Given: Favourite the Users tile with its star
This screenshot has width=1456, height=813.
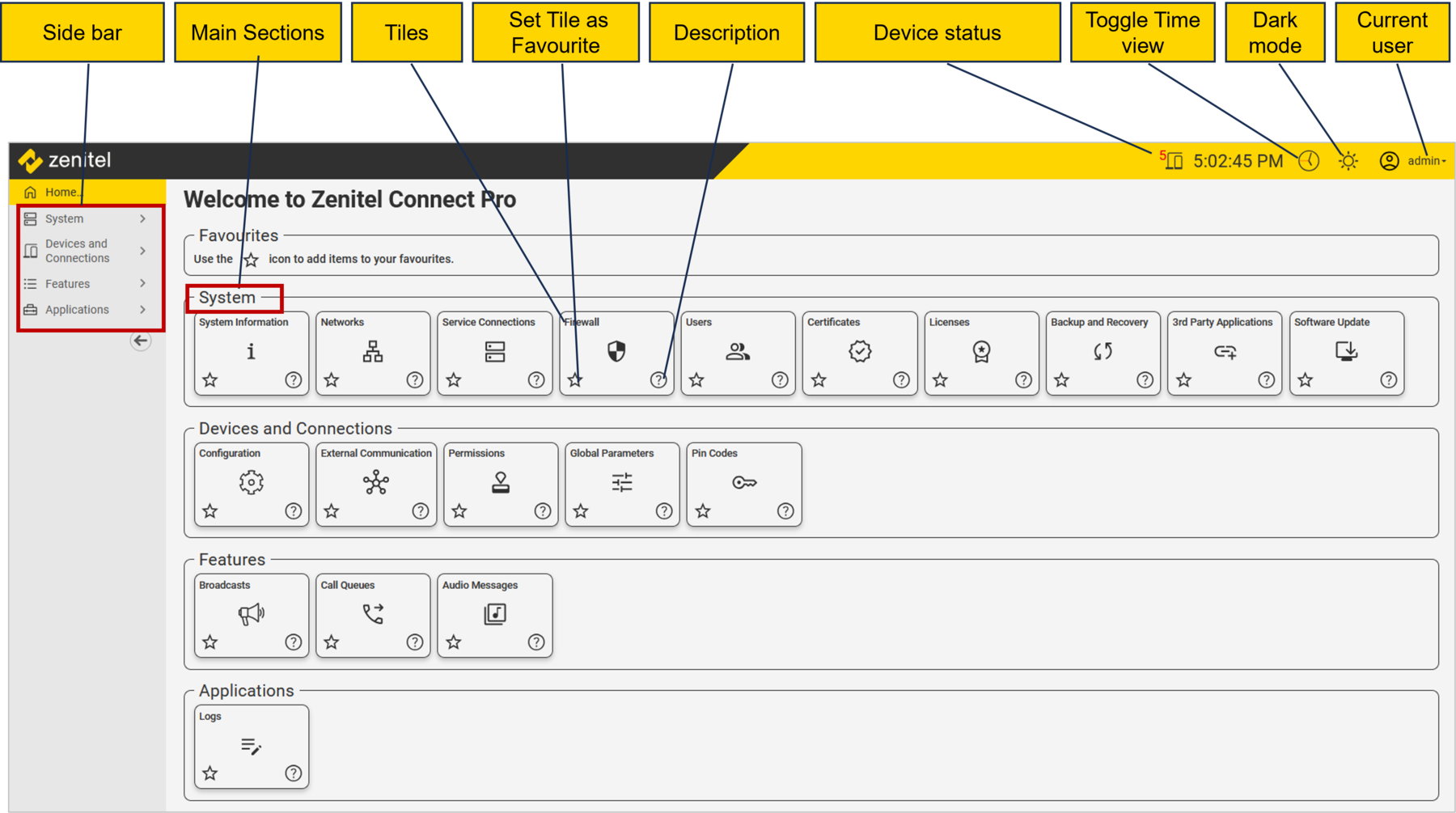Looking at the screenshot, I should click(x=696, y=379).
